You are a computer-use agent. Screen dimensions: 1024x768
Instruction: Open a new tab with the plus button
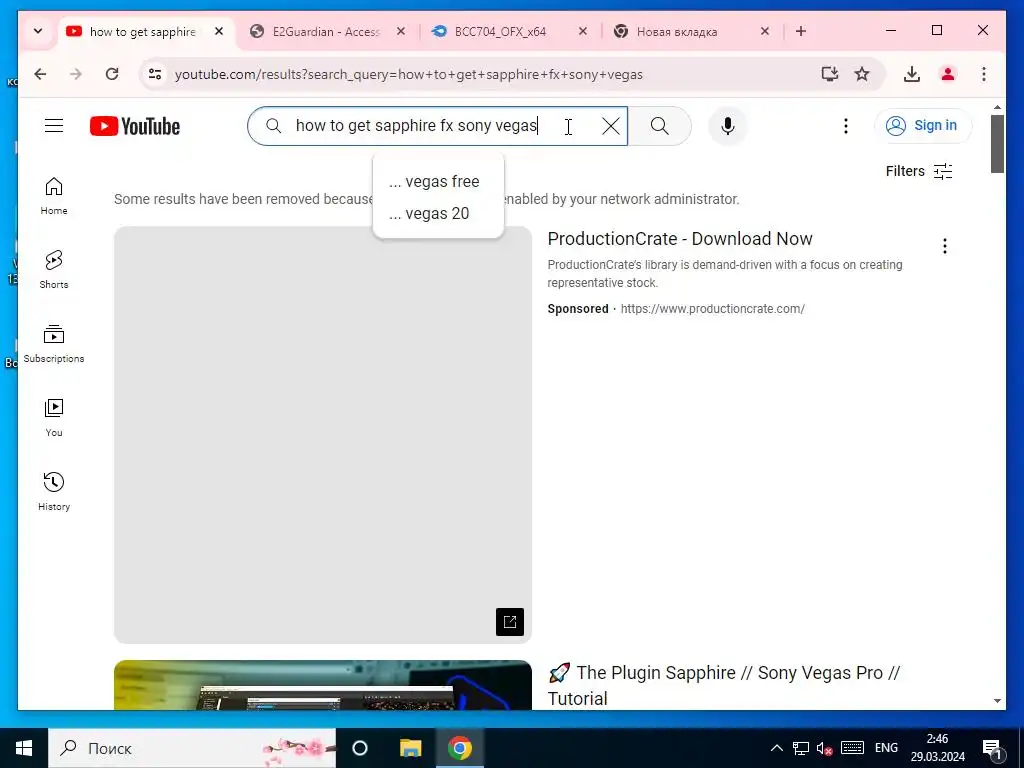[801, 31]
